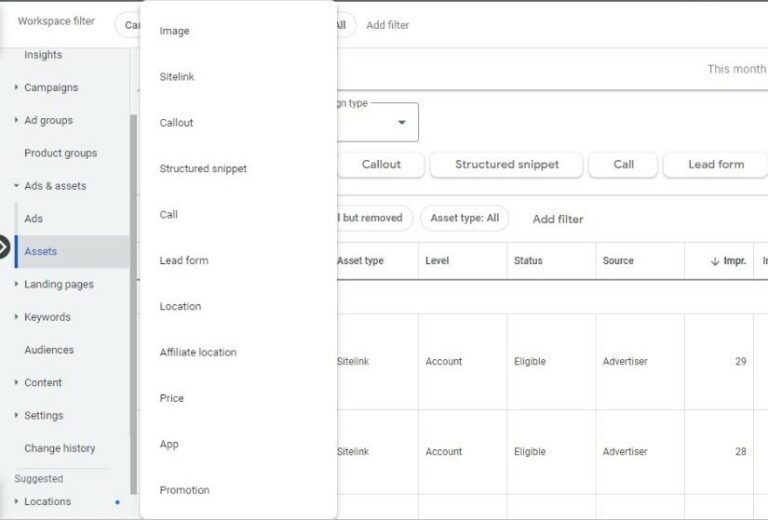Expand the Campaigns section arrow
The height and width of the screenshot is (520, 768).
pyautogui.click(x=16, y=87)
